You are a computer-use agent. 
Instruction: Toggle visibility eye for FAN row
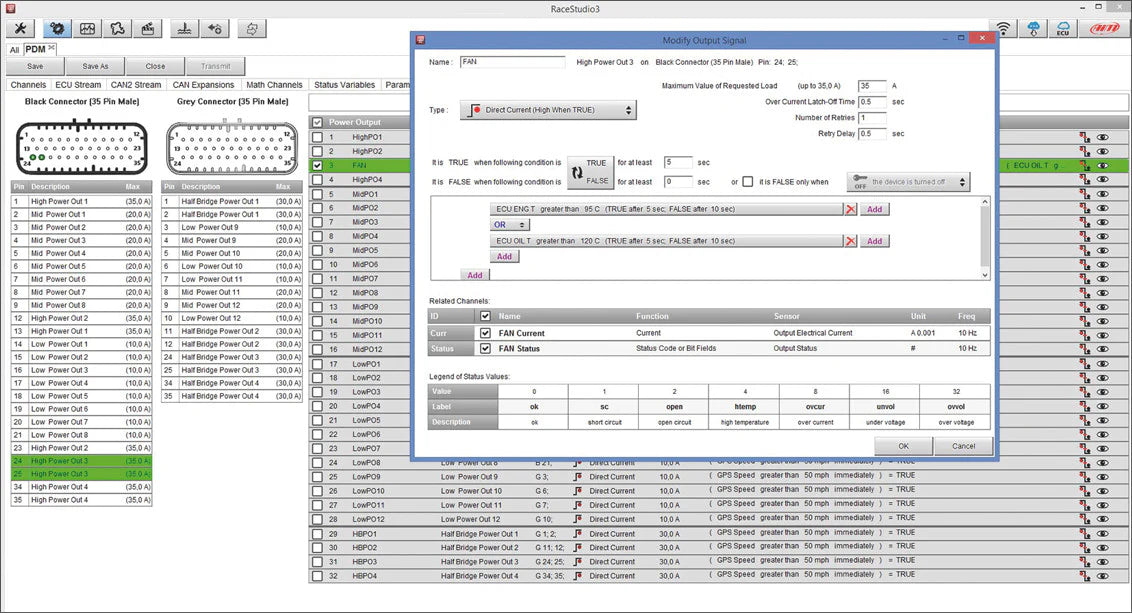[x=1103, y=166]
